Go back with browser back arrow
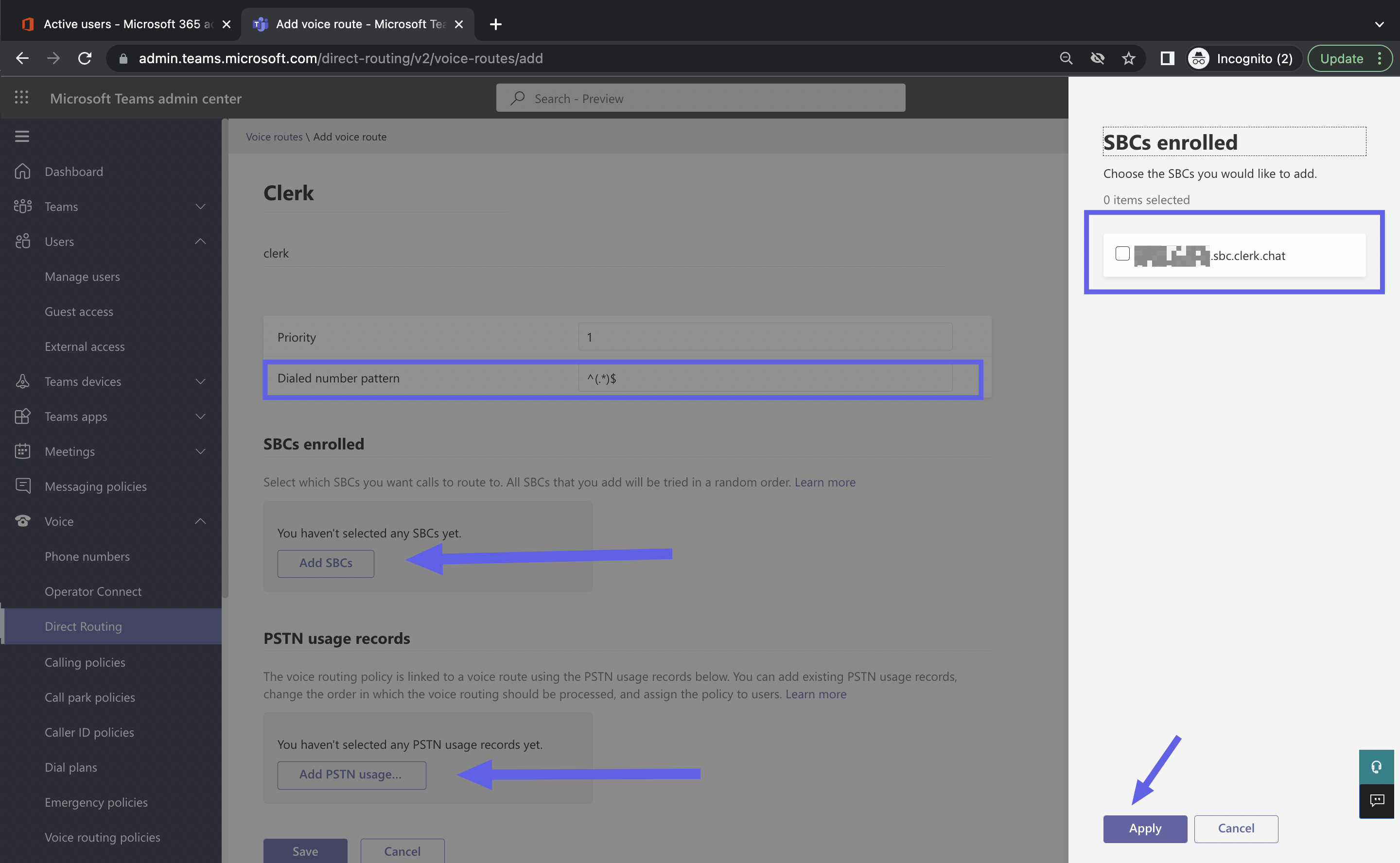The width and height of the screenshot is (1400, 863). (x=22, y=58)
